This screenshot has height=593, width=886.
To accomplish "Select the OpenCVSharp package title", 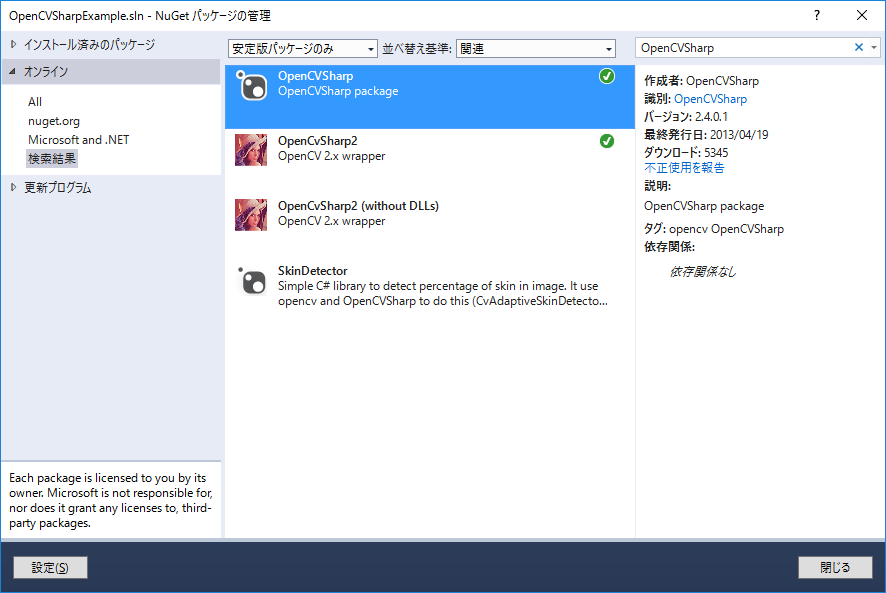I will point(315,76).
